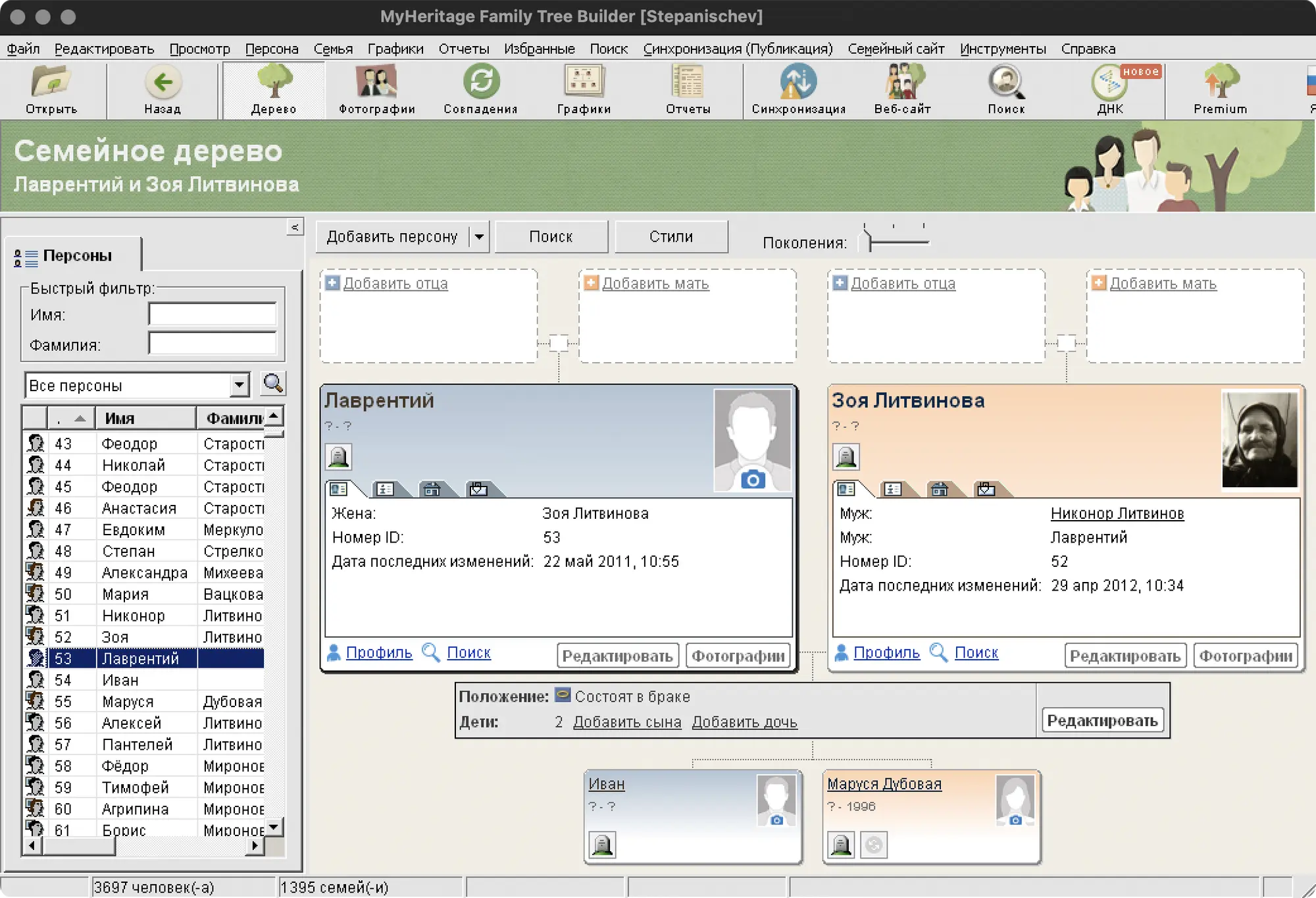Open Добавить персону dropdown arrow
The width and height of the screenshot is (1316, 898).
pos(480,236)
